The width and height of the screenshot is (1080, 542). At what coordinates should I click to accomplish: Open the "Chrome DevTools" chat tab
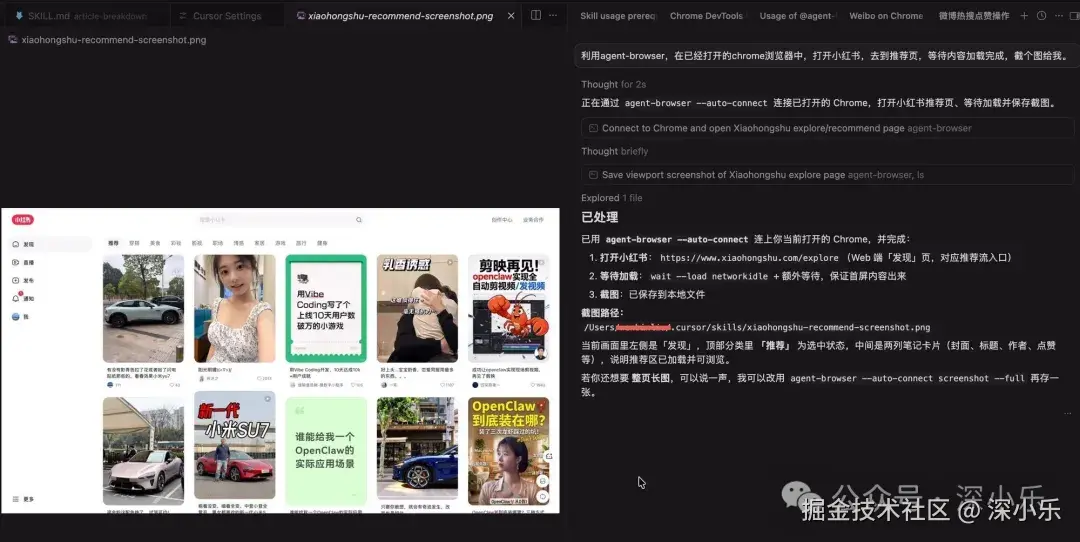coord(706,15)
